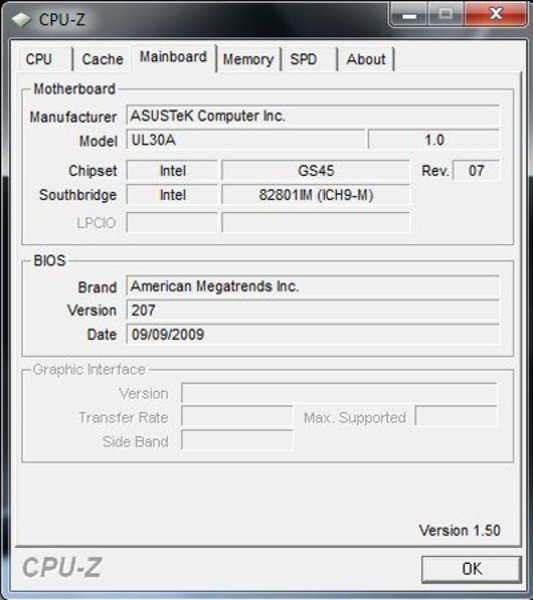Click the BIOS Date 09/09/2009 field
The width and height of the screenshot is (533, 600).
tap(313, 334)
